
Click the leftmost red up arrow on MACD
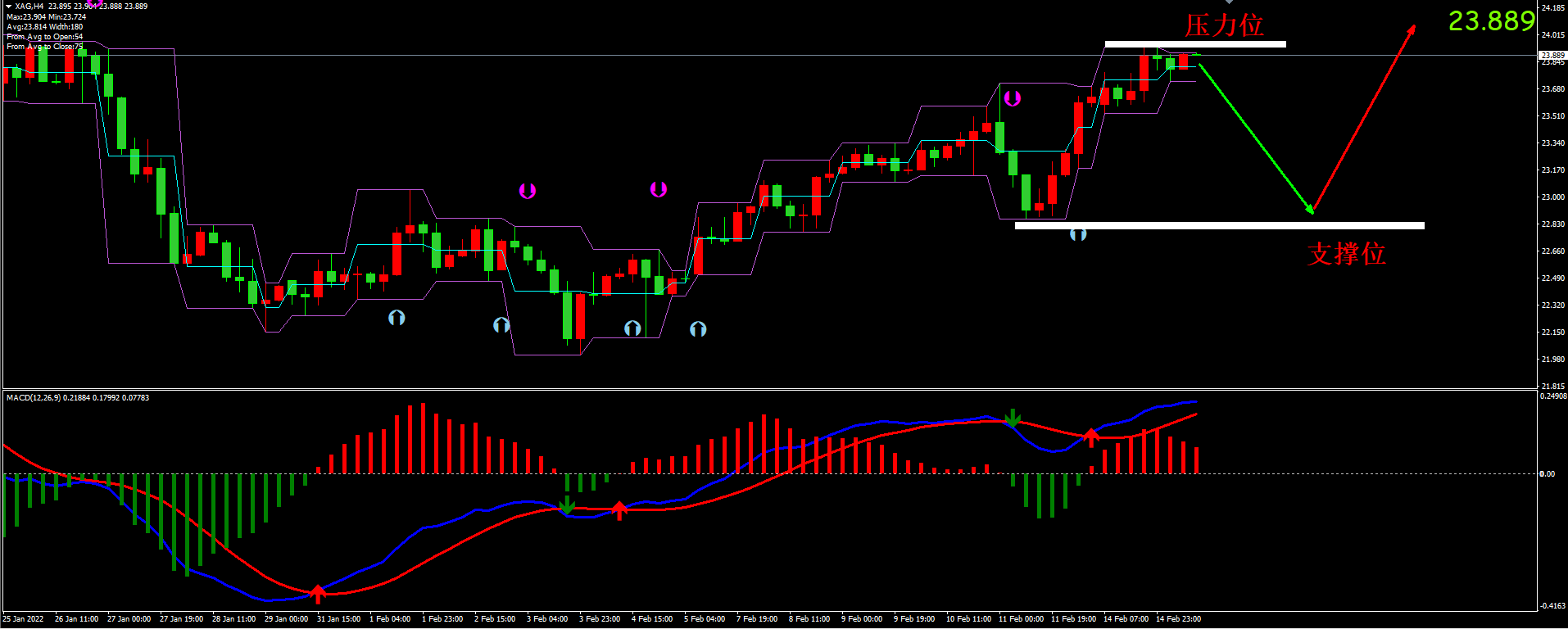[x=318, y=593]
